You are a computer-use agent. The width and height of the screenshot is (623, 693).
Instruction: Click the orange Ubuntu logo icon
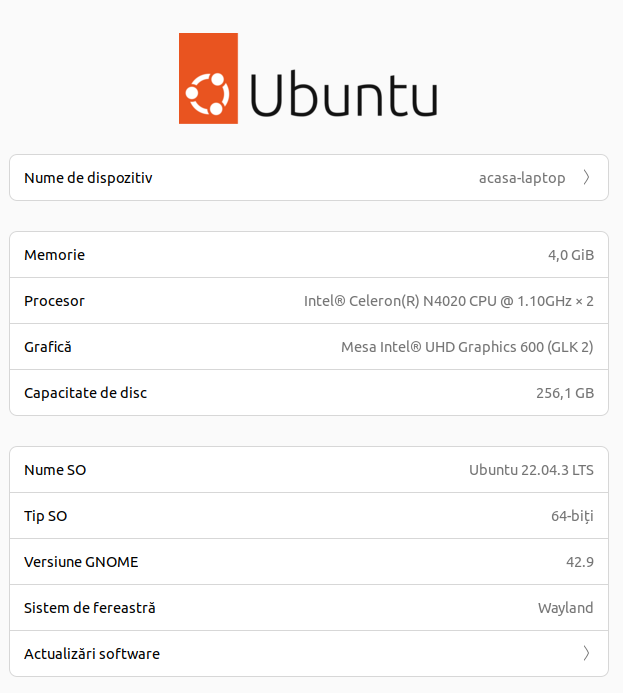point(208,78)
